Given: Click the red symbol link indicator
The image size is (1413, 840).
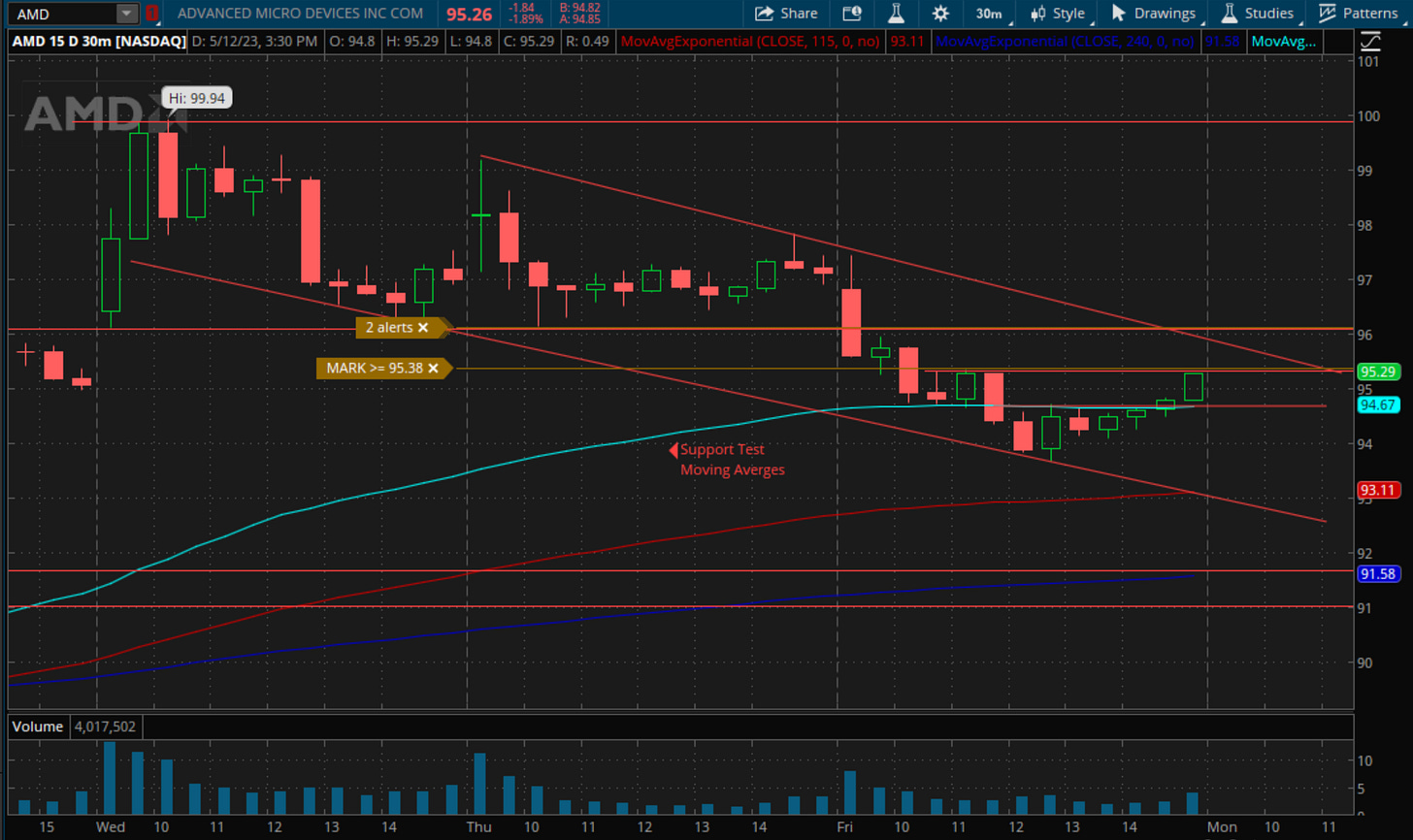Looking at the screenshot, I should (151, 14).
